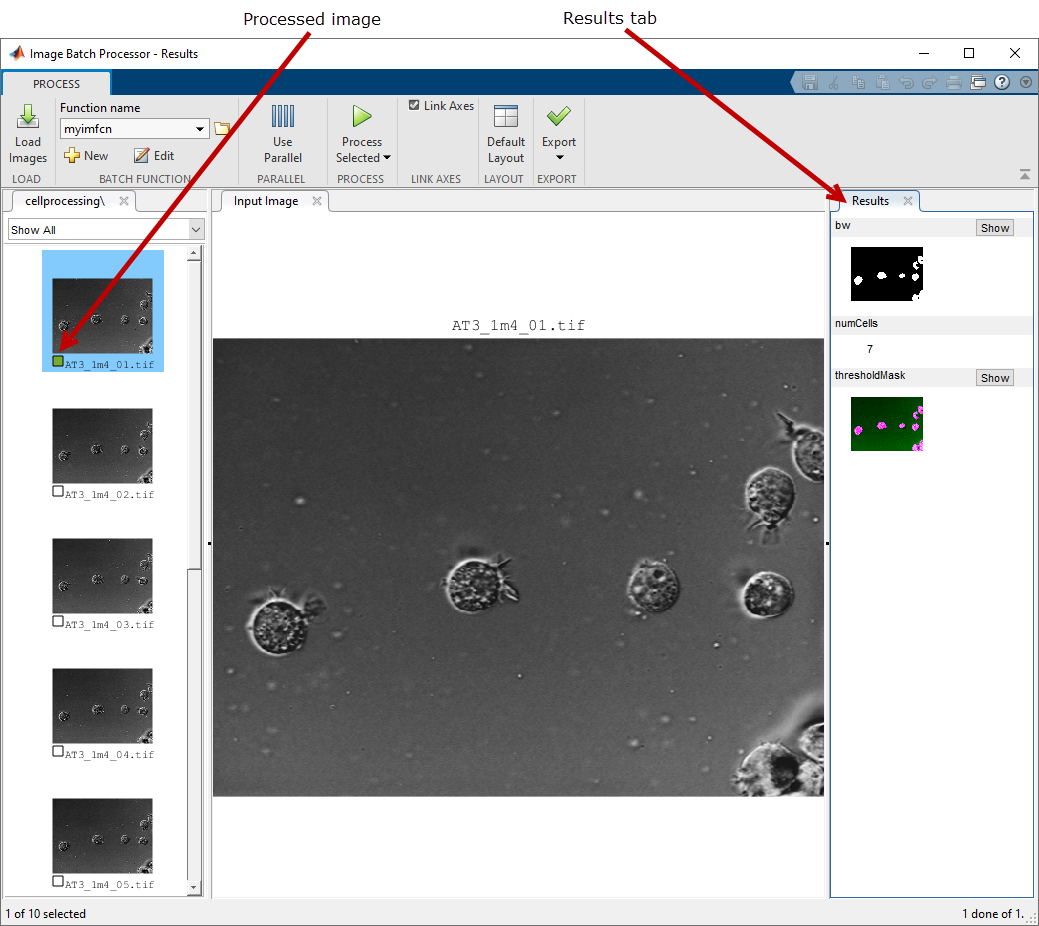Click the bw black-and-white result thumbnail

coord(887,274)
